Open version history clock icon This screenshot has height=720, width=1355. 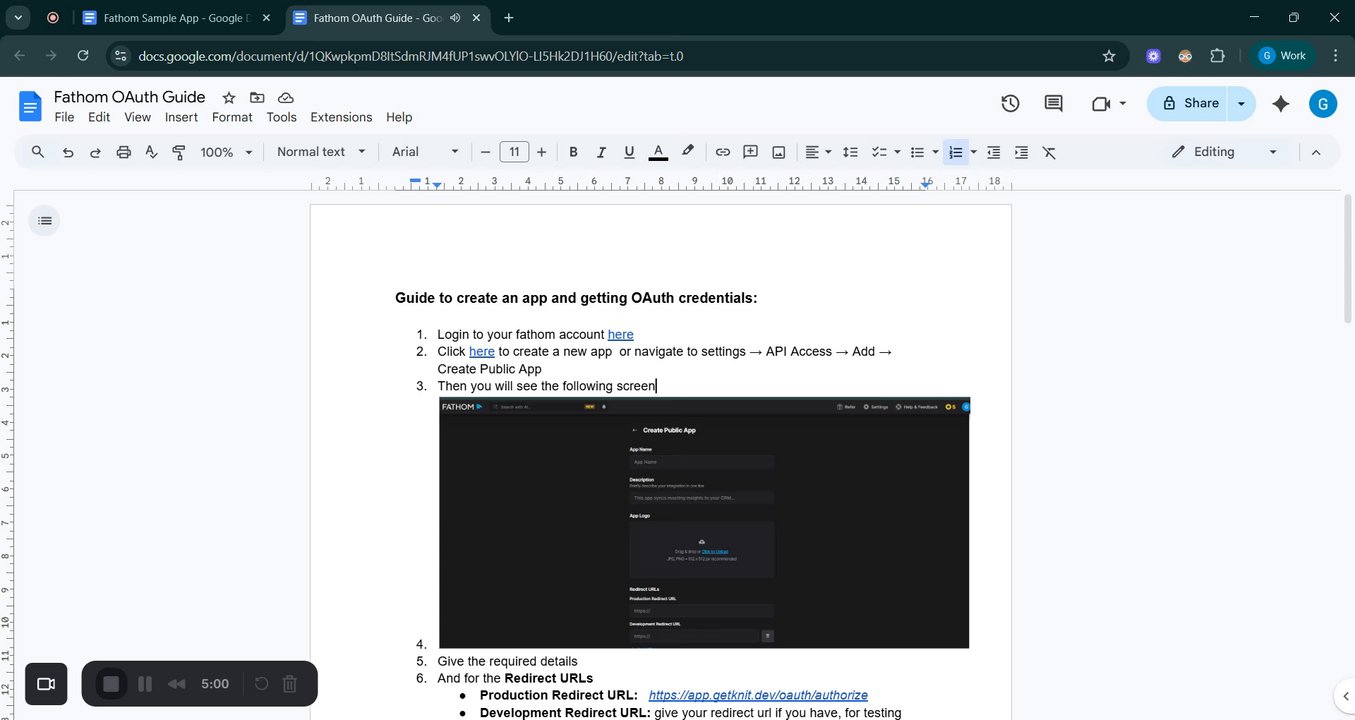click(x=1010, y=103)
